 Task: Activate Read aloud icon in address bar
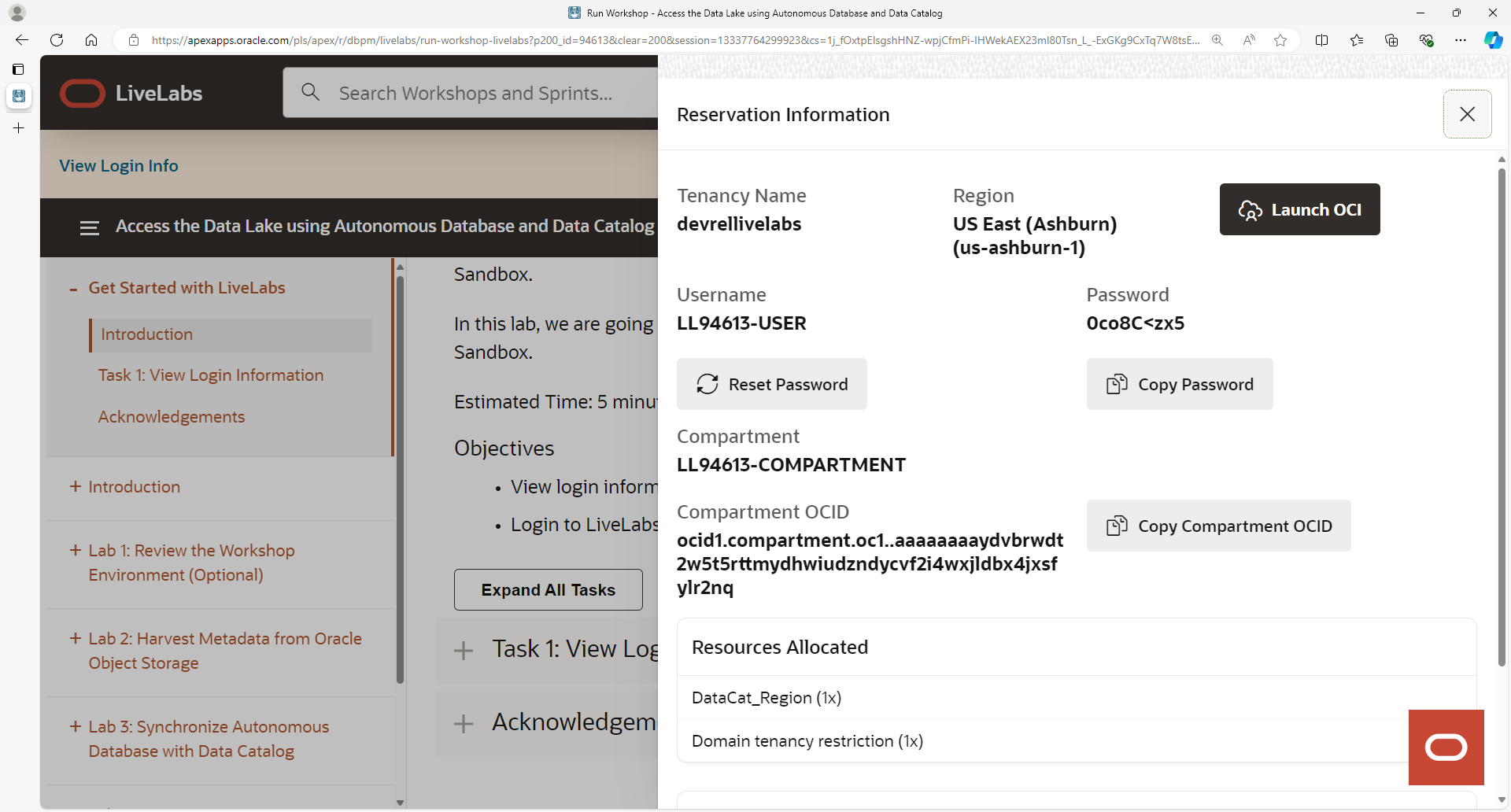[1249, 40]
